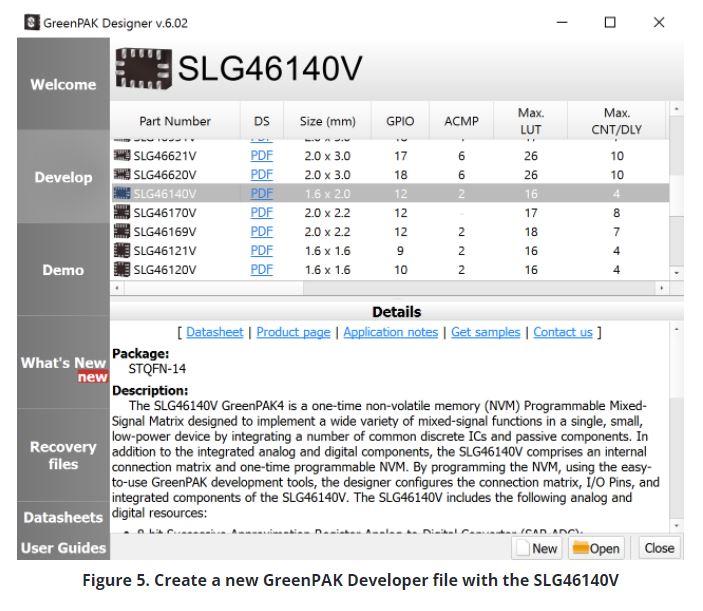Screen dimensions: 703x611
Task: Open the User Guides tab
Action: point(63,547)
